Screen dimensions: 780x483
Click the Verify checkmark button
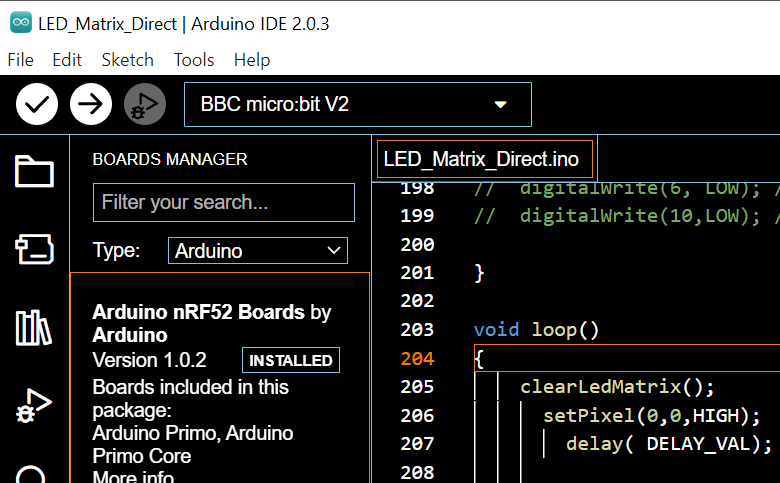37,104
